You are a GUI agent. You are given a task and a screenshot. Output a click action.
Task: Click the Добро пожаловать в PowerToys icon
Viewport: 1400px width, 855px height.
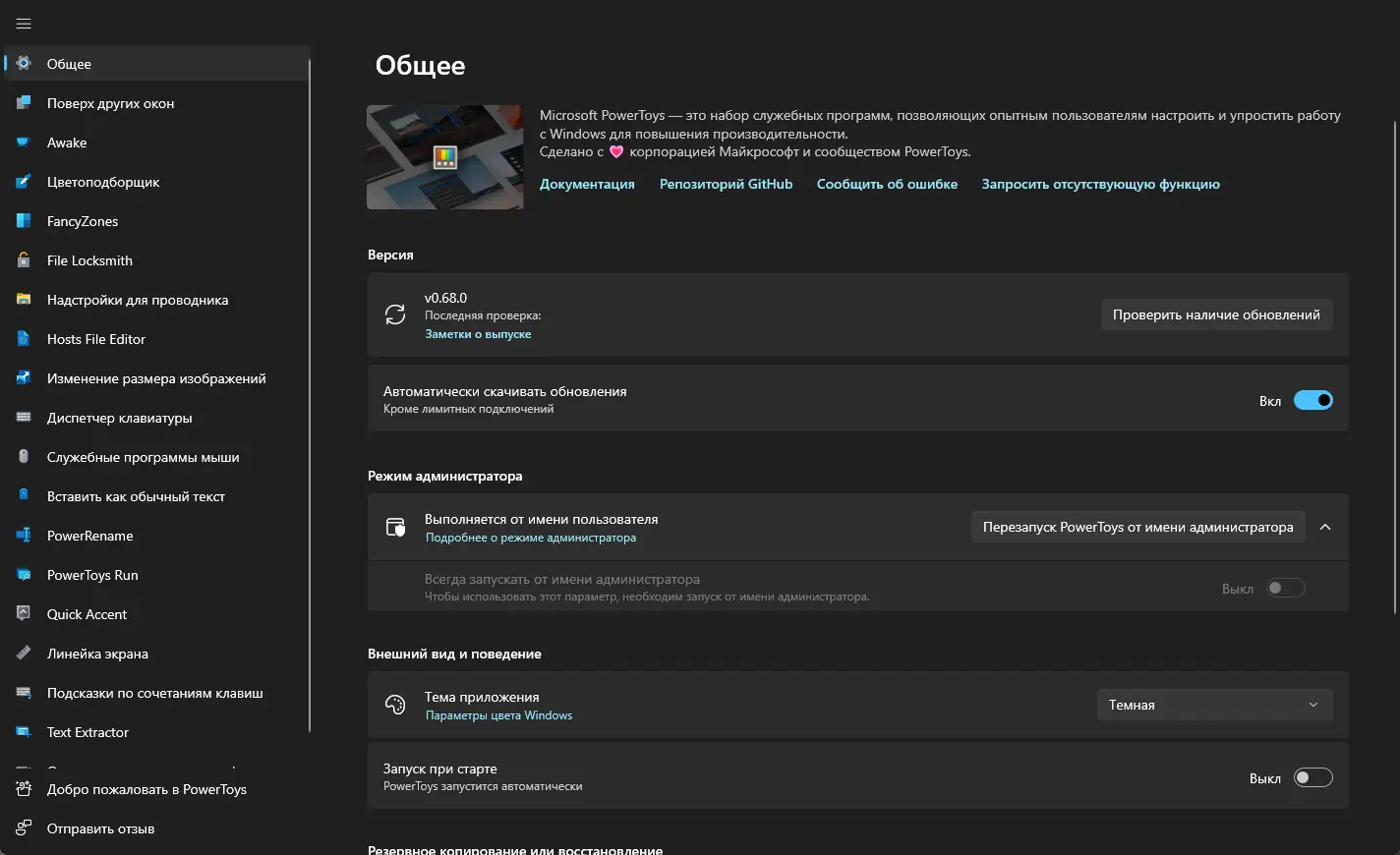(x=24, y=789)
